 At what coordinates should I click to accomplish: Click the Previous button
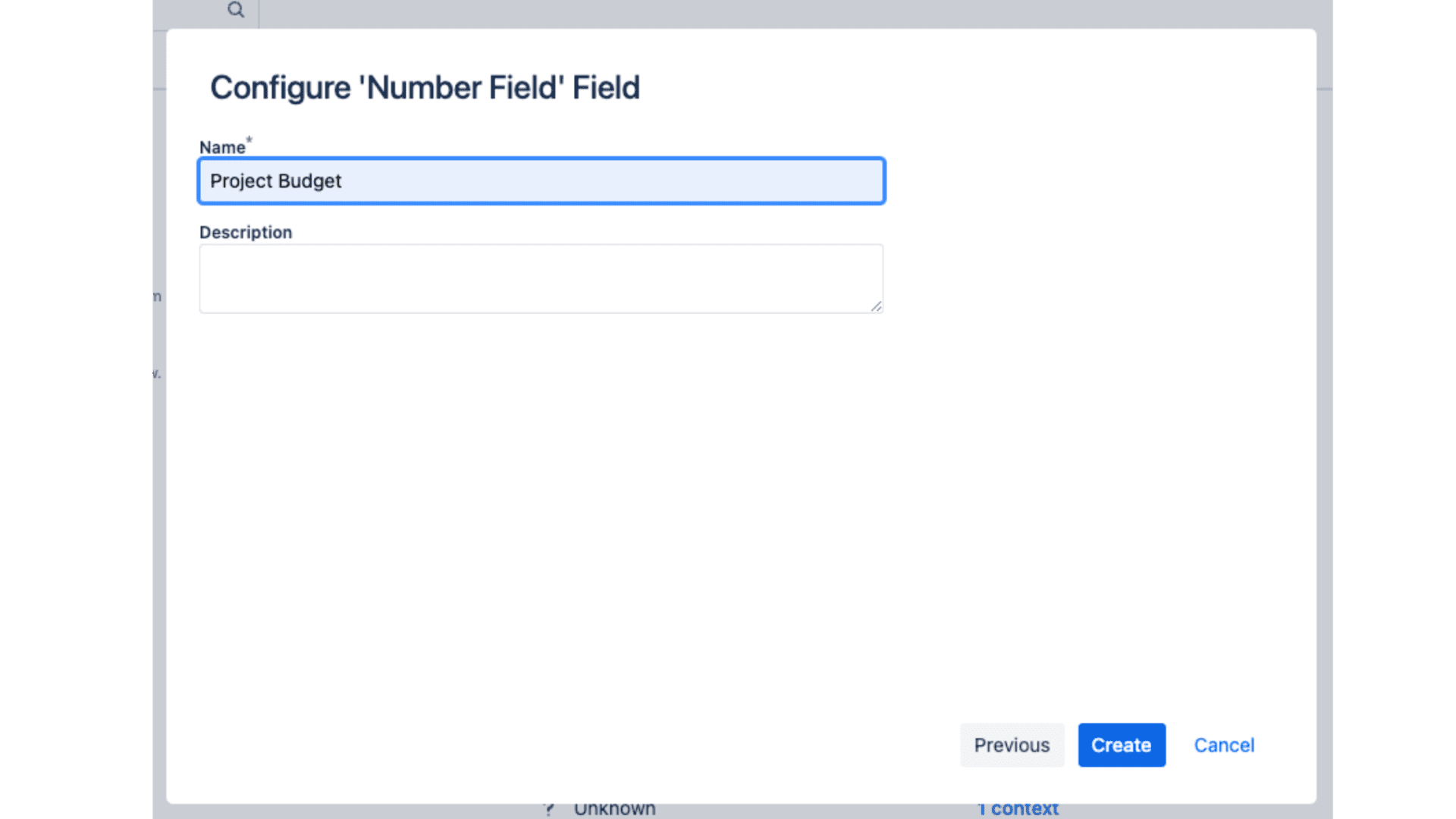click(x=1012, y=745)
